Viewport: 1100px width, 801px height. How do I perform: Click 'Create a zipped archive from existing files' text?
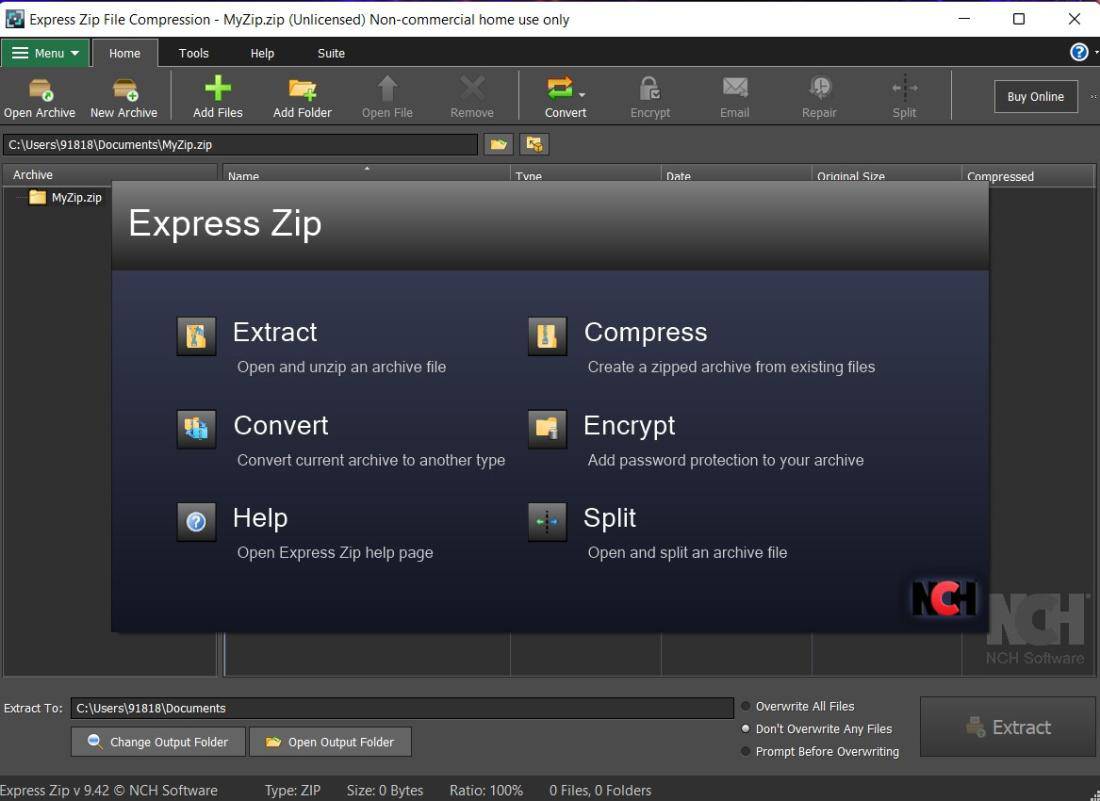(x=731, y=367)
